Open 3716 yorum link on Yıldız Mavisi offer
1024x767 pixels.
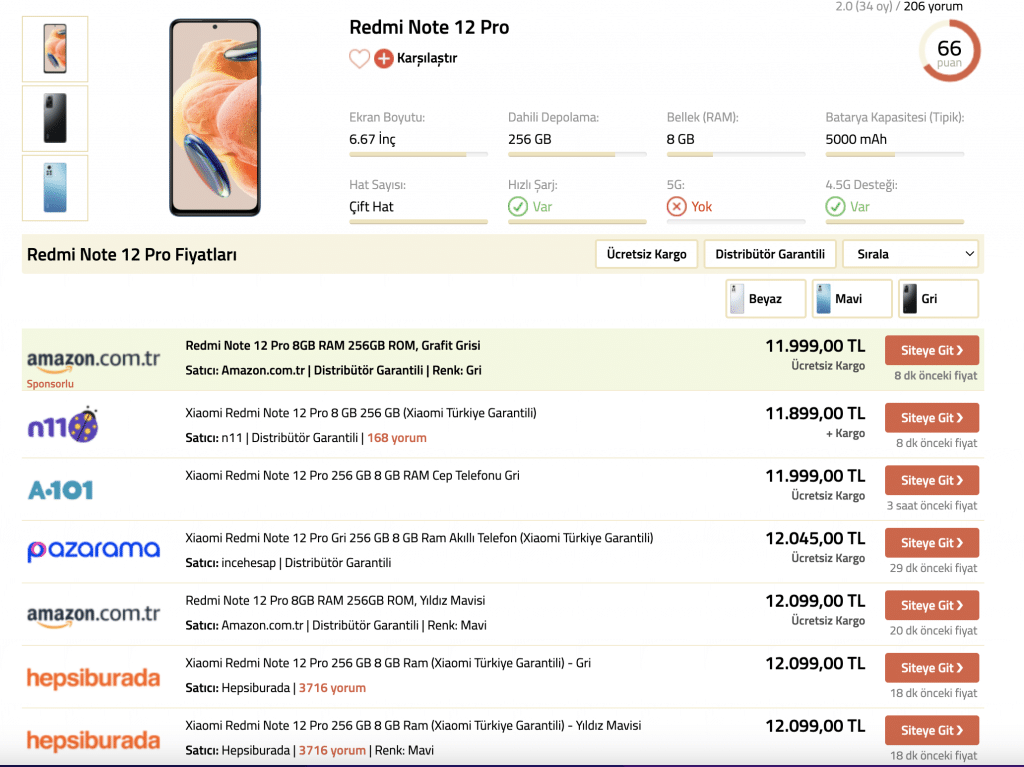[x=332, y=751]
